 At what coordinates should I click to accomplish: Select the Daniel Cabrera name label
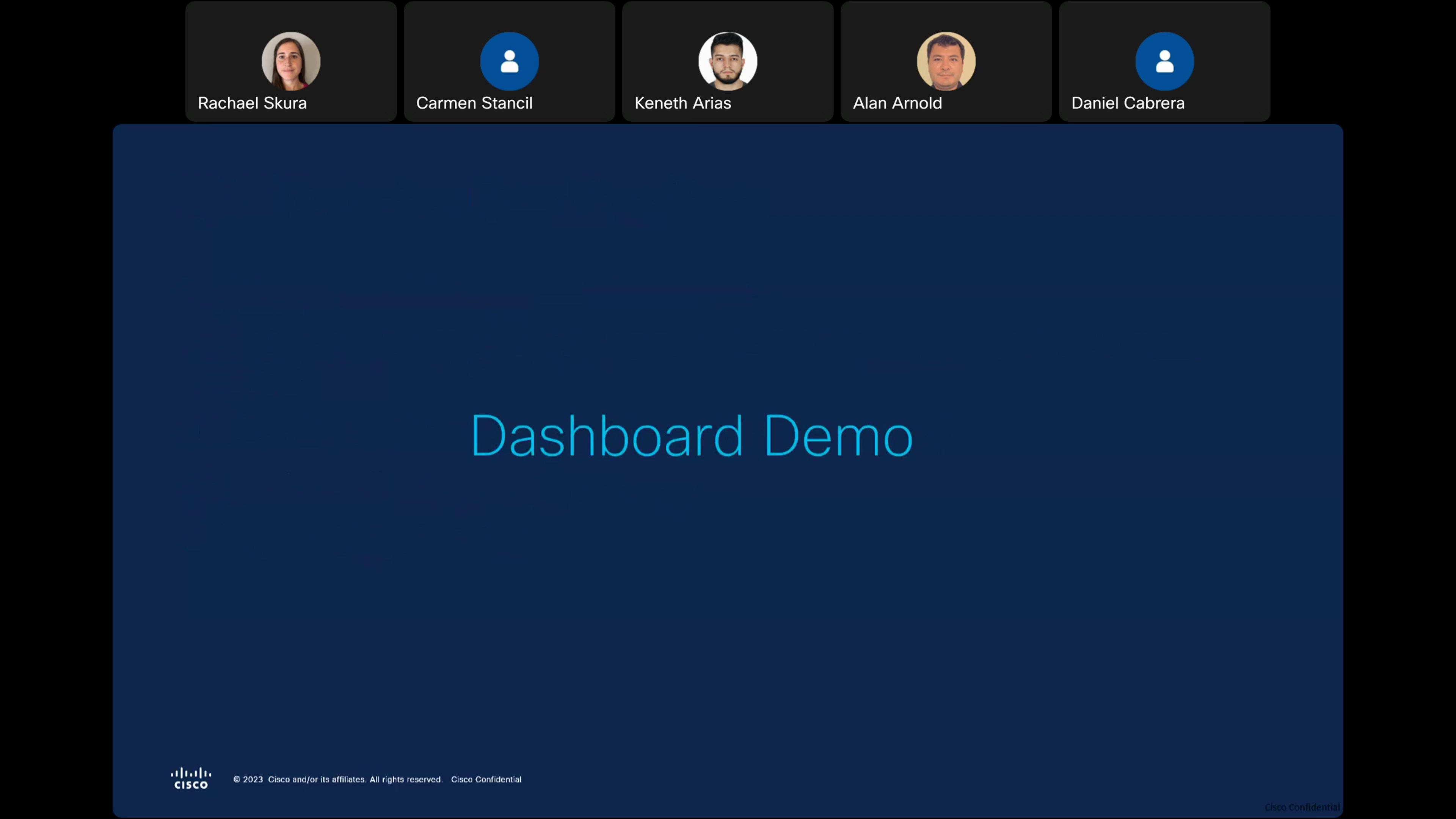1128,103
